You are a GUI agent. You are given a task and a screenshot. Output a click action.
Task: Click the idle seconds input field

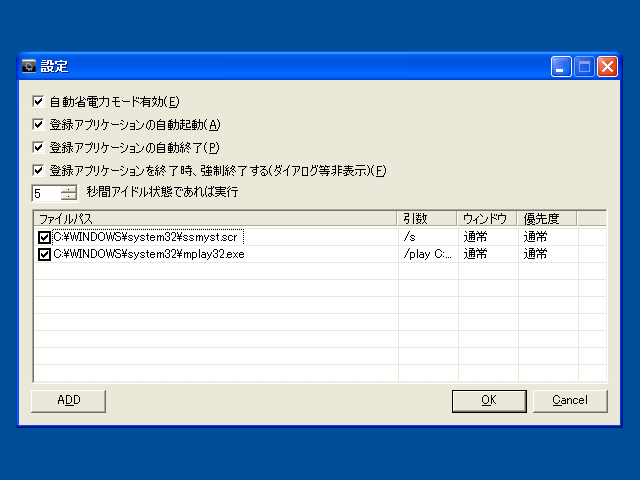tap(47, 193)
